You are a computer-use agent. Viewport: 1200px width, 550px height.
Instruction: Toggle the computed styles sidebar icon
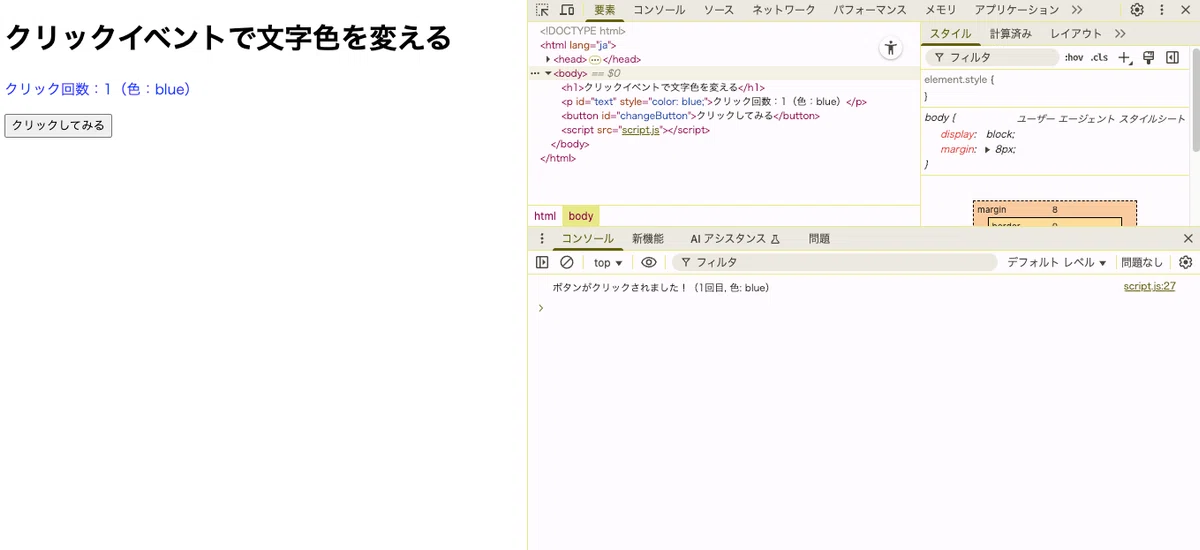(x=1172, y=58)
